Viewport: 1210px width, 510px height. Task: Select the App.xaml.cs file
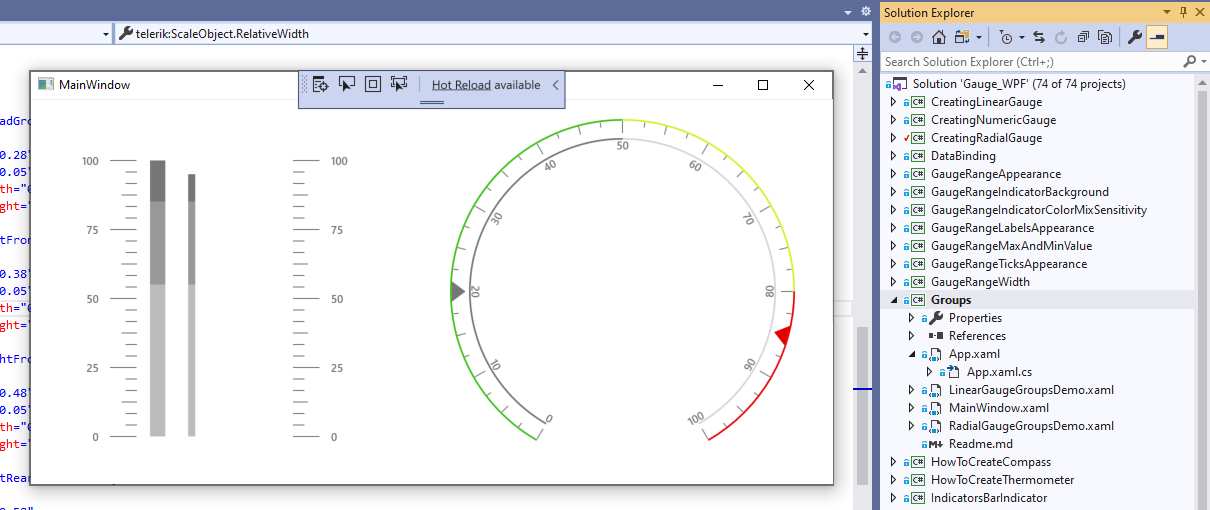point(999,372)
